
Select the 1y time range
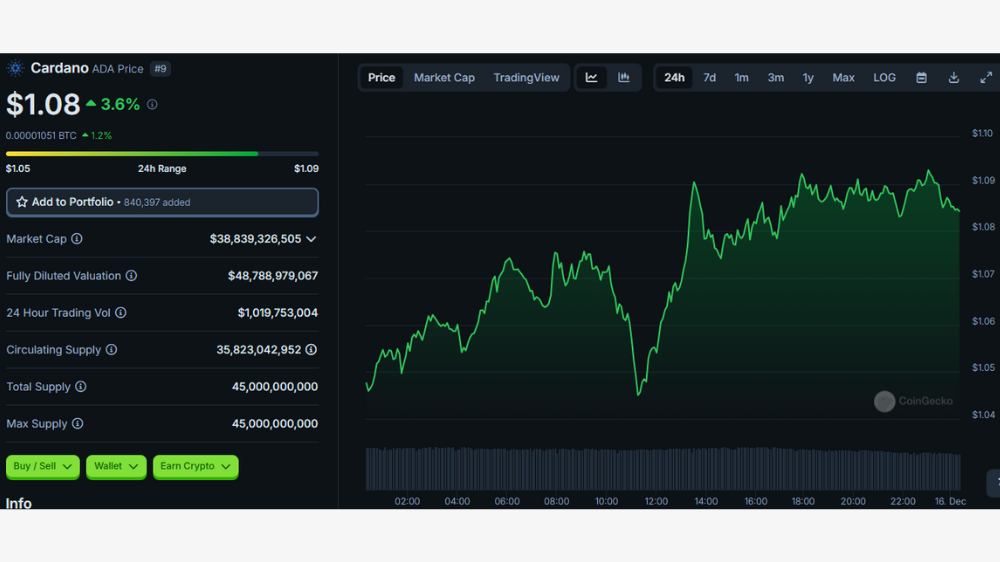(x=808, y=78)
